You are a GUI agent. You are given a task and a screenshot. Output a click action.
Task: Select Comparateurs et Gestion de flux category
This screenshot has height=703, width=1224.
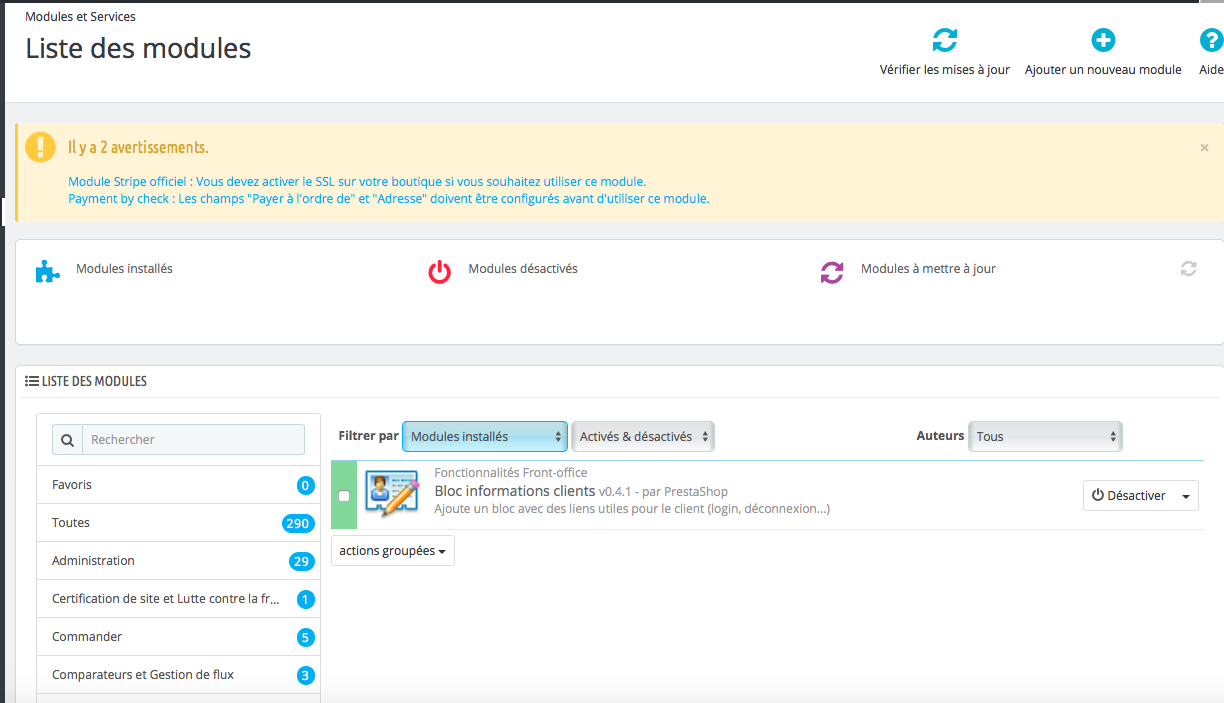[x=178, y=675]
